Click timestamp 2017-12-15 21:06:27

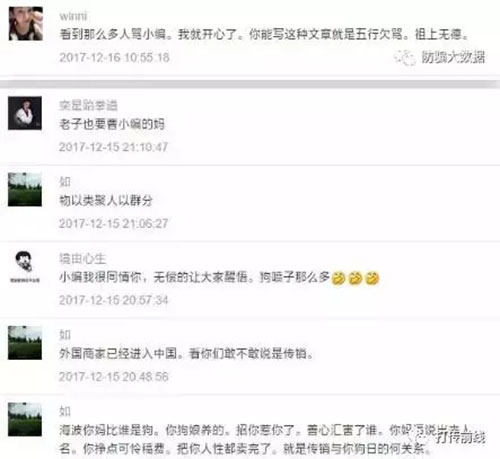pyautogui.click(x=113, y=223)
